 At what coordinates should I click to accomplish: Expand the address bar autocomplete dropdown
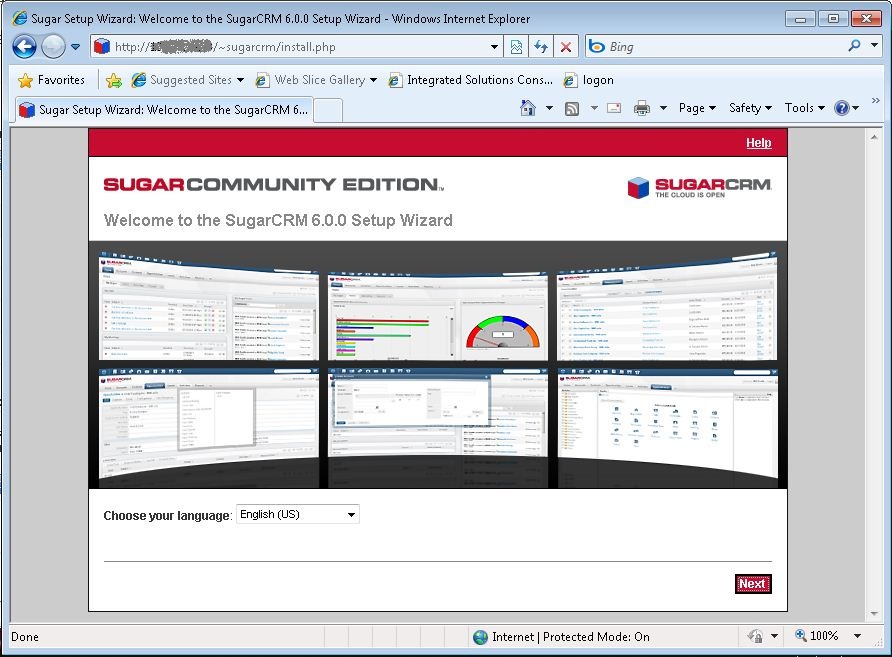click(494, 47)
